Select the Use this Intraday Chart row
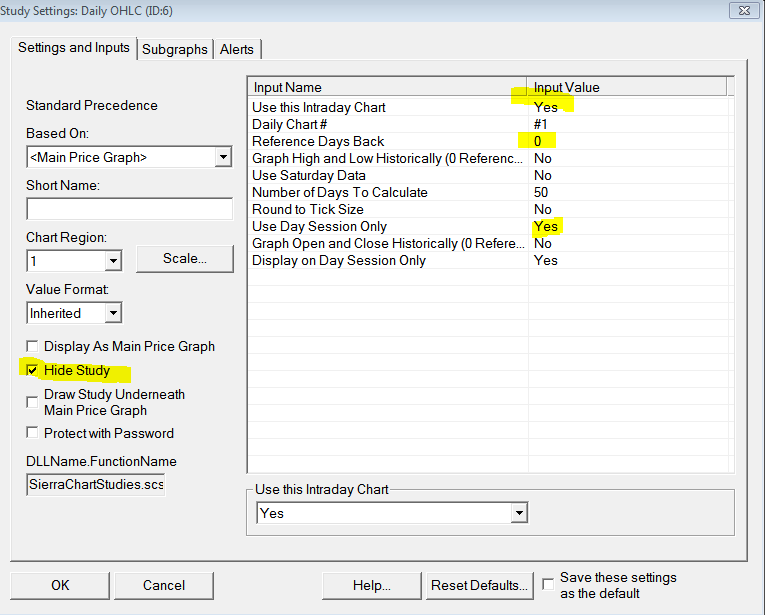This screenshot has width=765, height=615. tap(490, 107)
